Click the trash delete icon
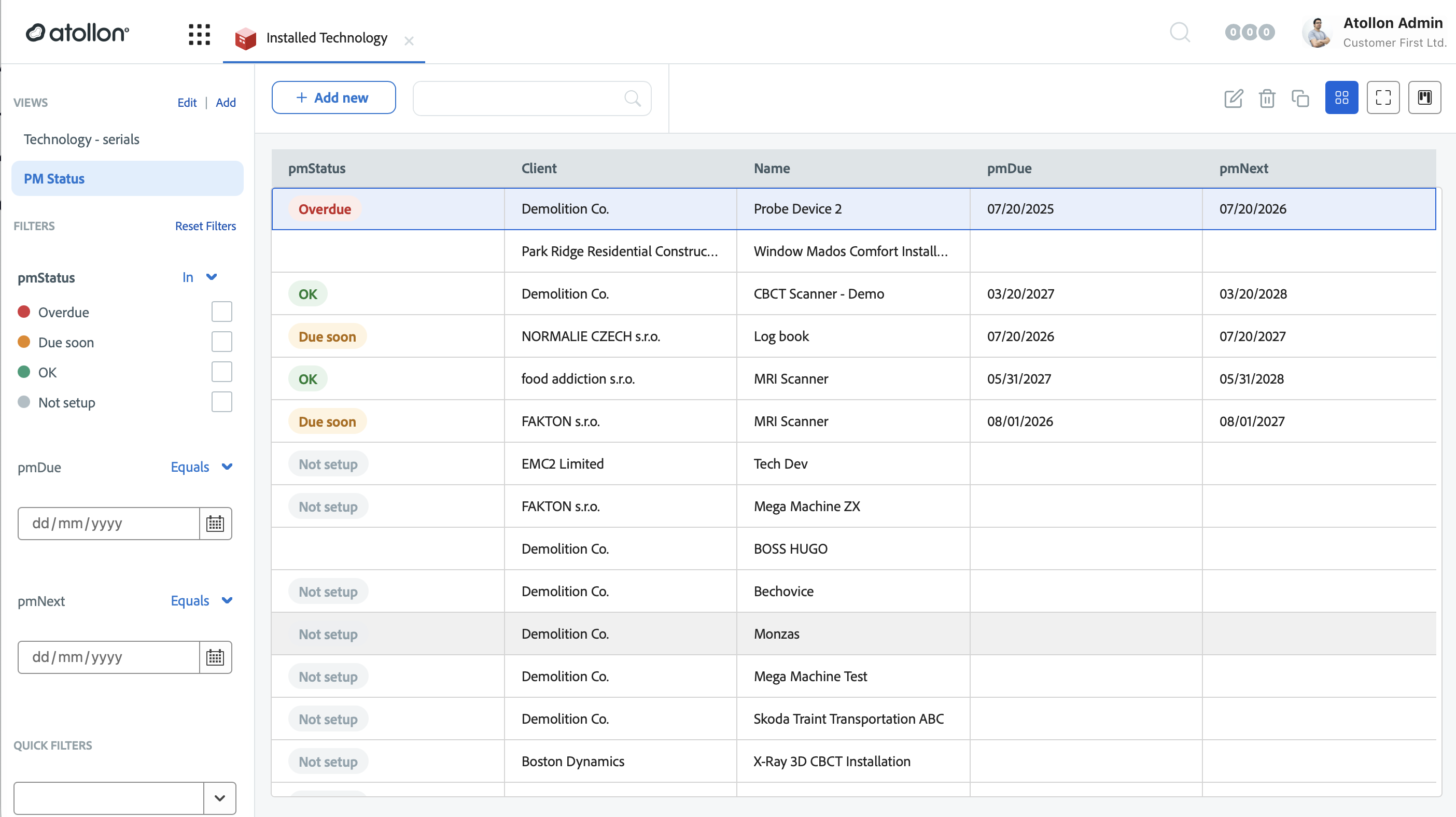The width and height of the screenshot is (1456, 817). pyautogui.click(x=1267, y=98)
